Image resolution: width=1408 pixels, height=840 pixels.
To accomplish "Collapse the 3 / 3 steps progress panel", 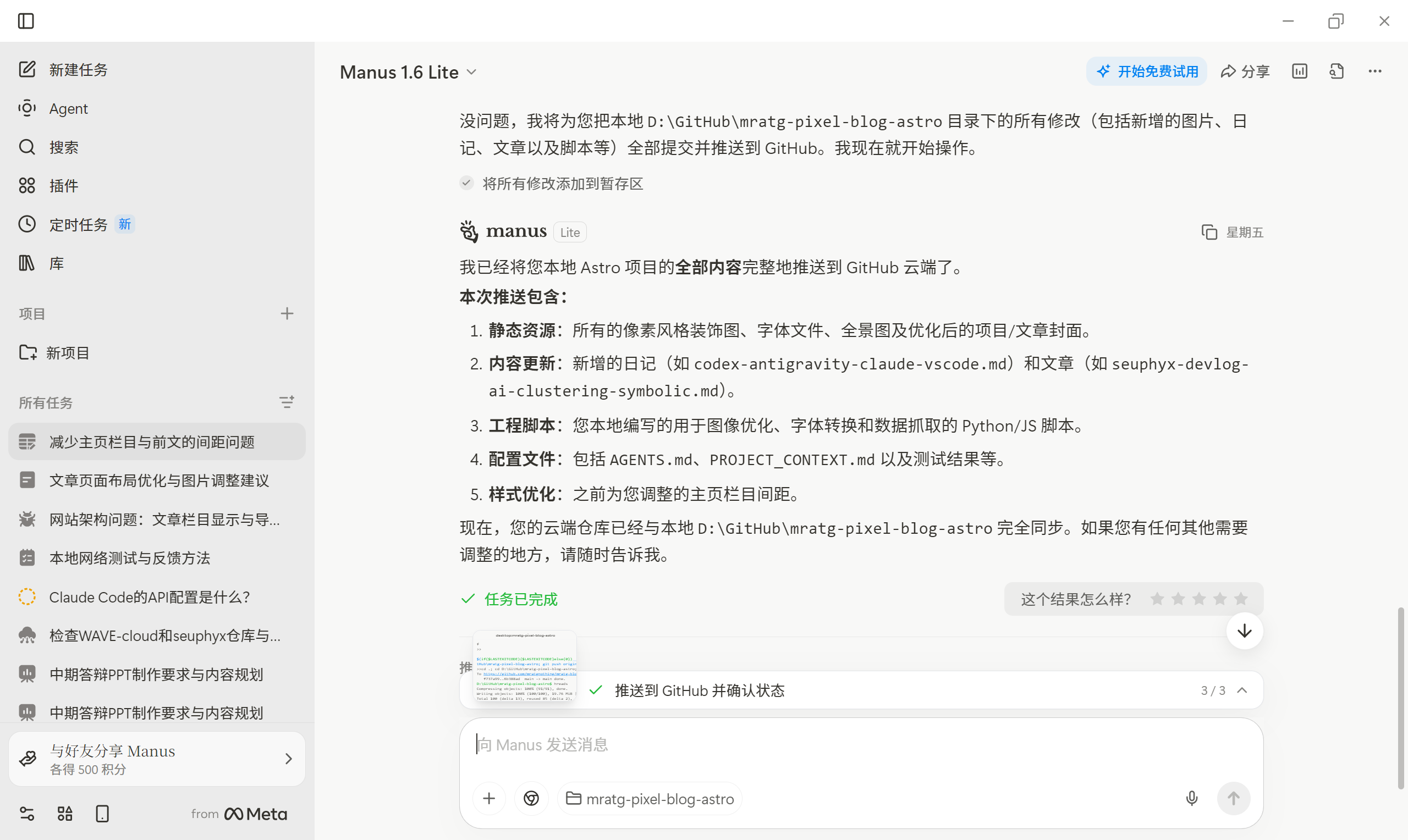I will pos(1242,690).
